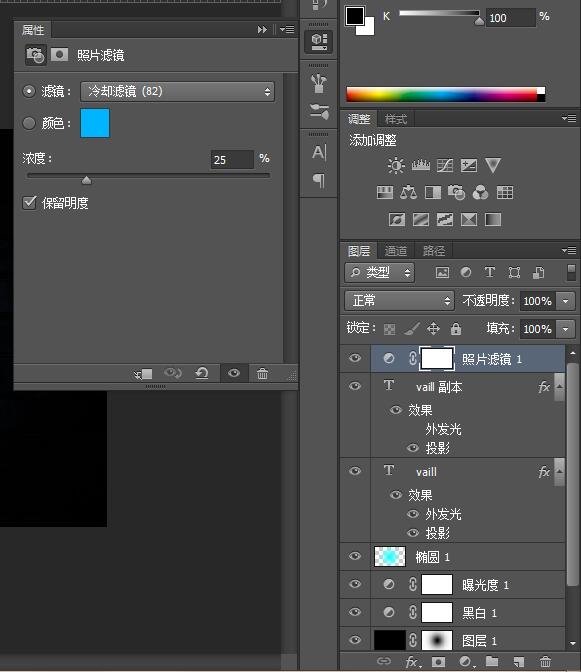
Task: Hide the vaill 副本 text layer
Action: tap(355, 386)
